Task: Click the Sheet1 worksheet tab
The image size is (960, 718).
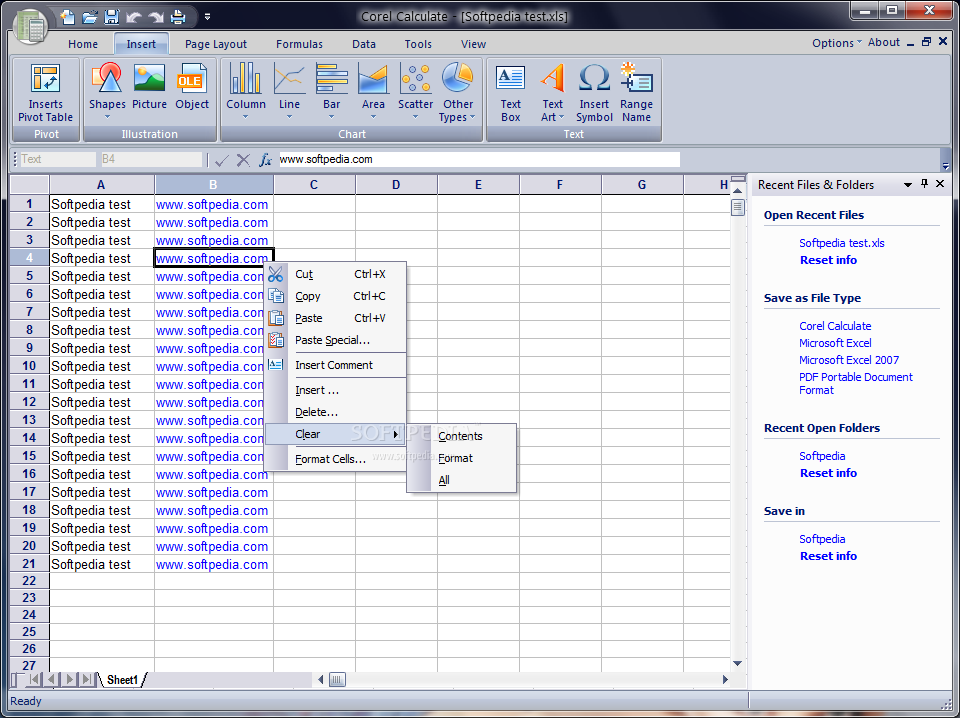Action: 122,679
